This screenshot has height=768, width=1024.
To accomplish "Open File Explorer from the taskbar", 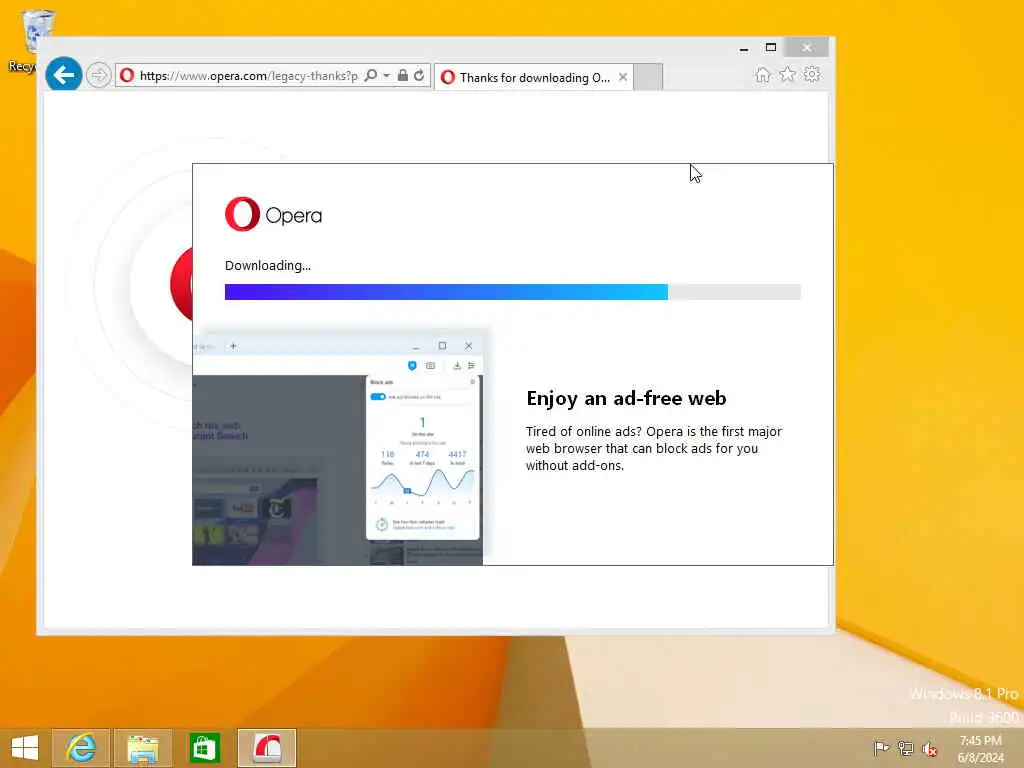I will [143, 748].
